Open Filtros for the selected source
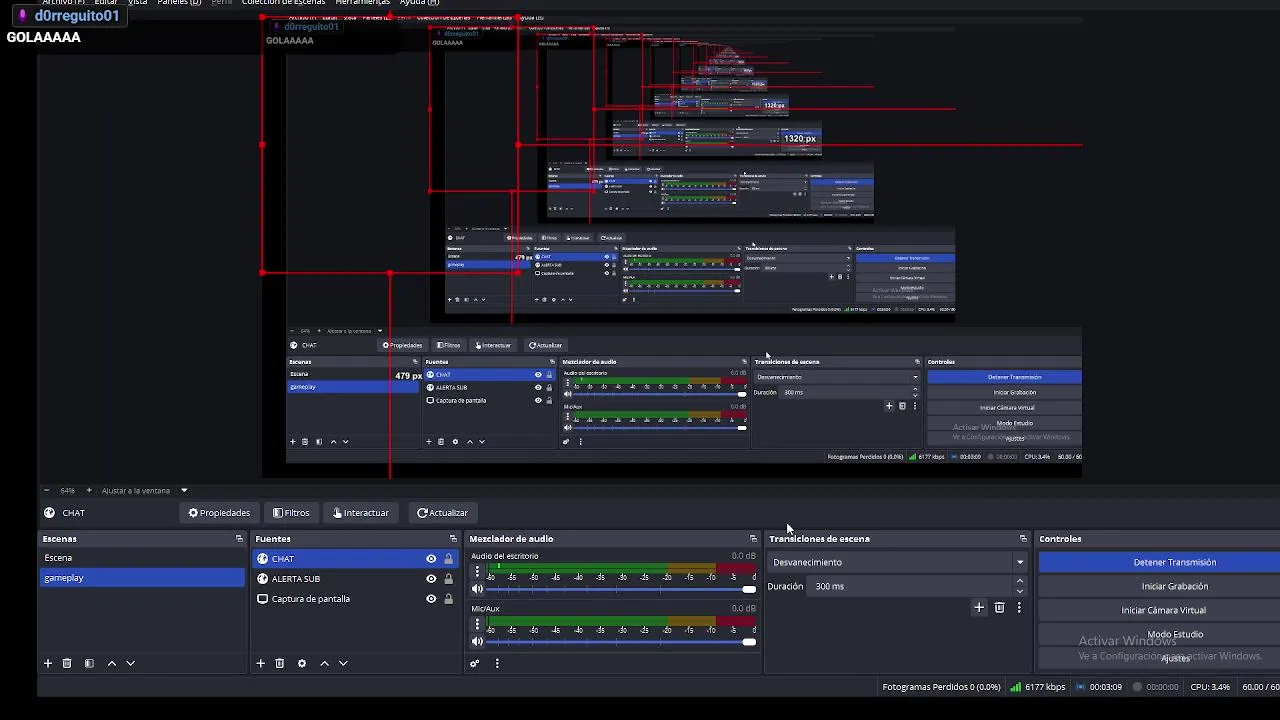This screenshot has height=720, width=1280. [291, 513]
